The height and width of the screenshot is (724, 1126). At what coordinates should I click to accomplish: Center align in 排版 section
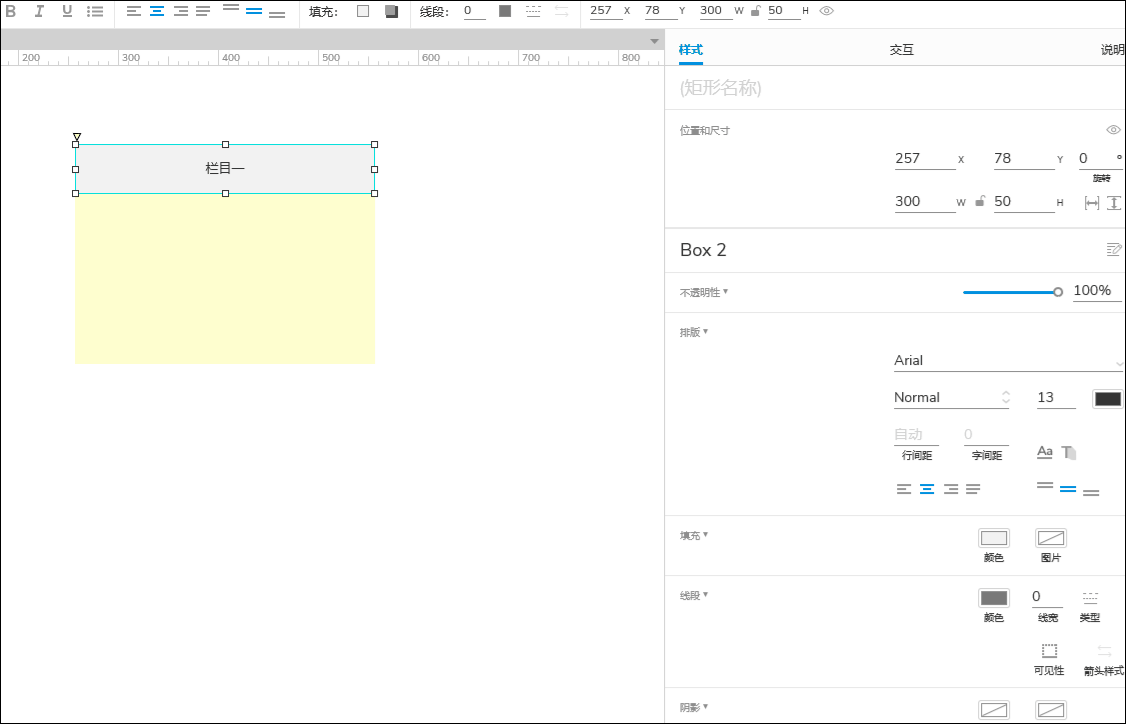pos(927,489)
